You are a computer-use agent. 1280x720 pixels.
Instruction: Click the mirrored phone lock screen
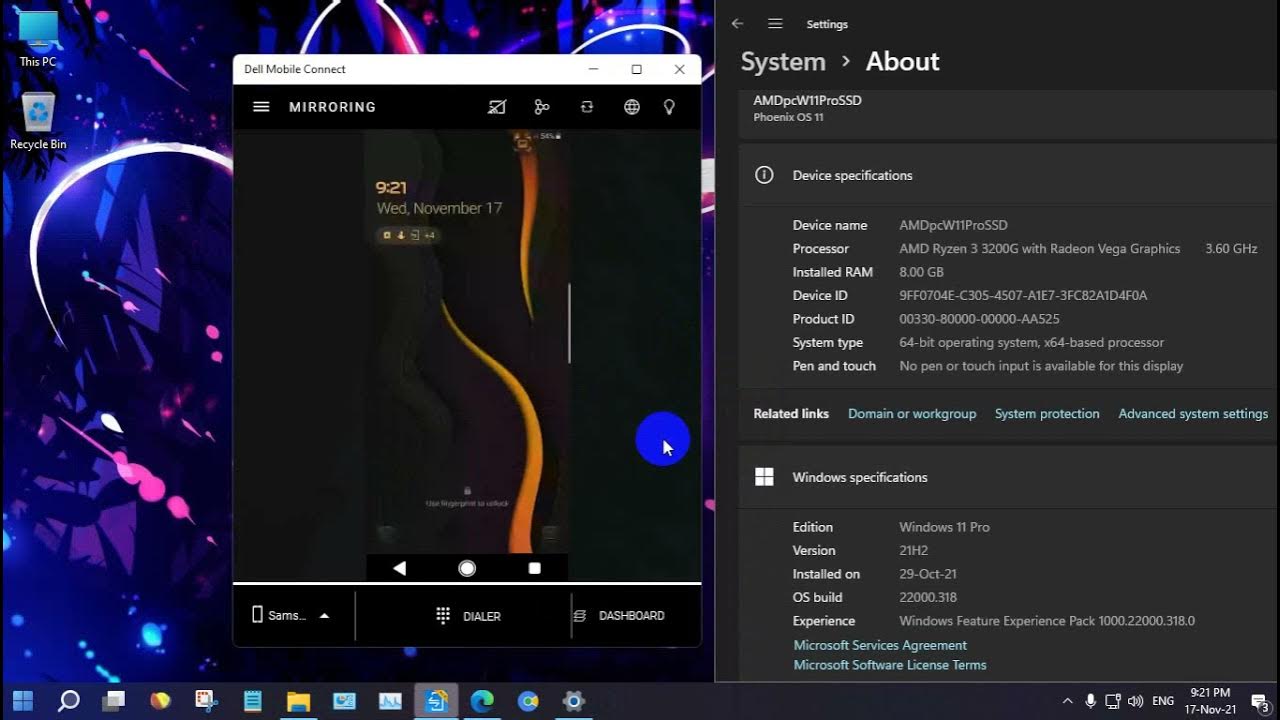(x=467, y=340)
